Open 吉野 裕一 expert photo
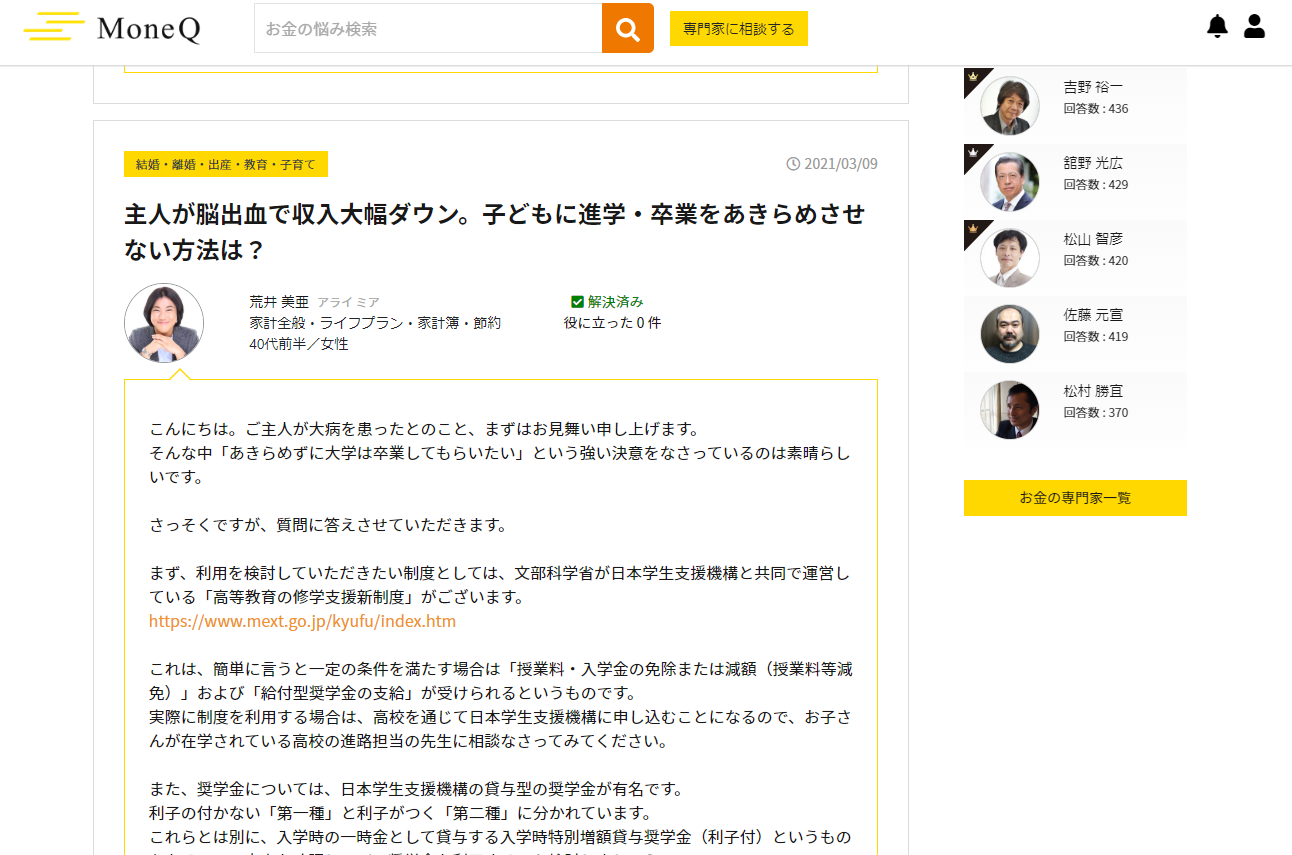The width and height of the screenshot is (1292, 855). click(x=1010, y=106)
